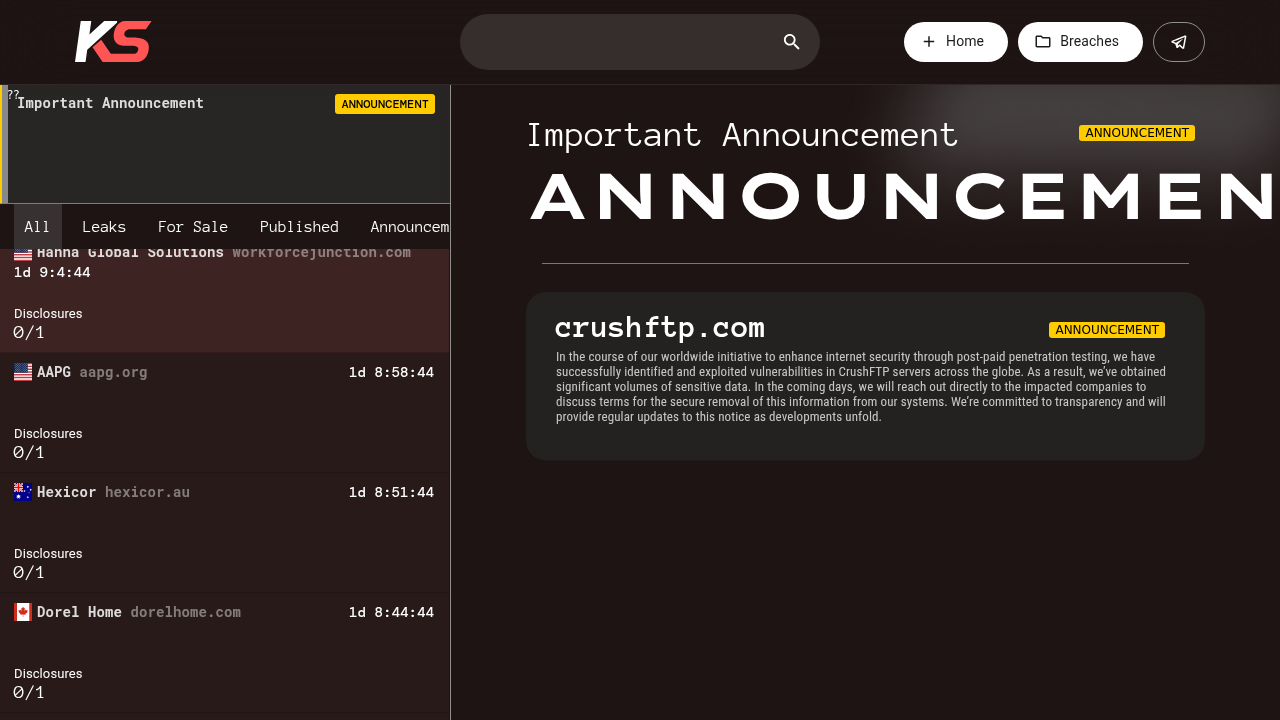Click the Australian flag beside Hexicor

tap(23, 492)
